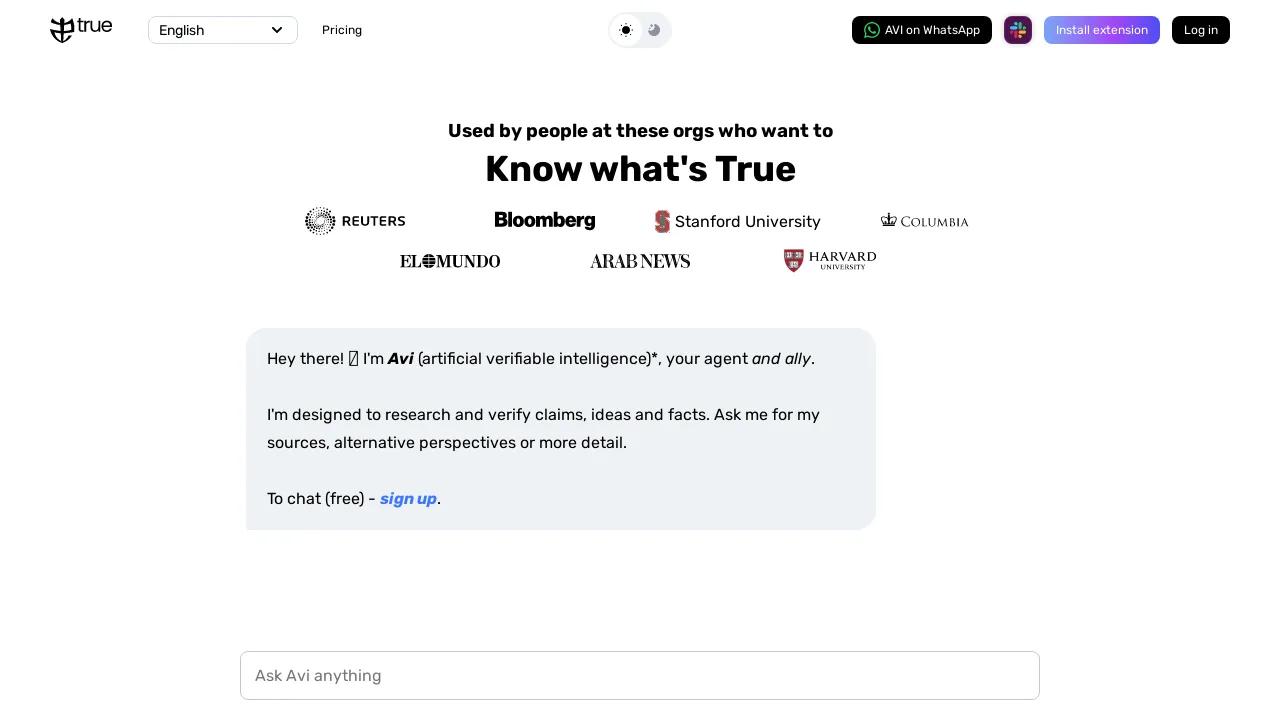Focus the Ask Avi anything field

[x=640, y=676]
